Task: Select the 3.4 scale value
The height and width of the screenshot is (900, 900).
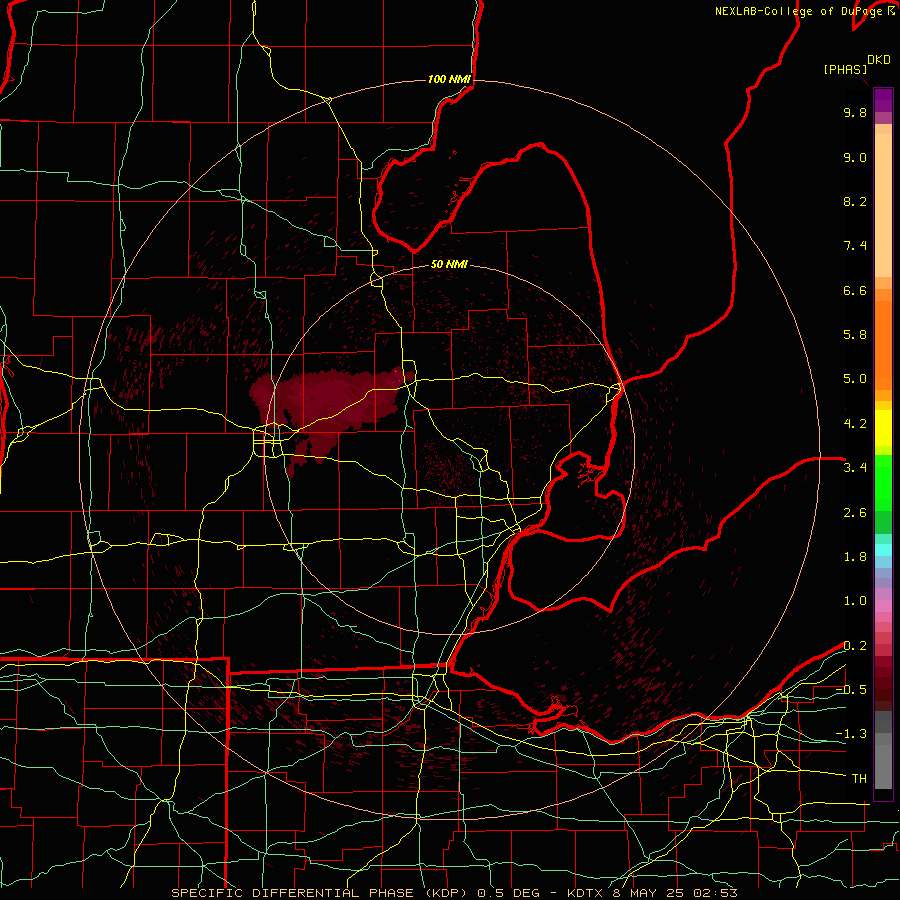Action: tap(855, 468)
